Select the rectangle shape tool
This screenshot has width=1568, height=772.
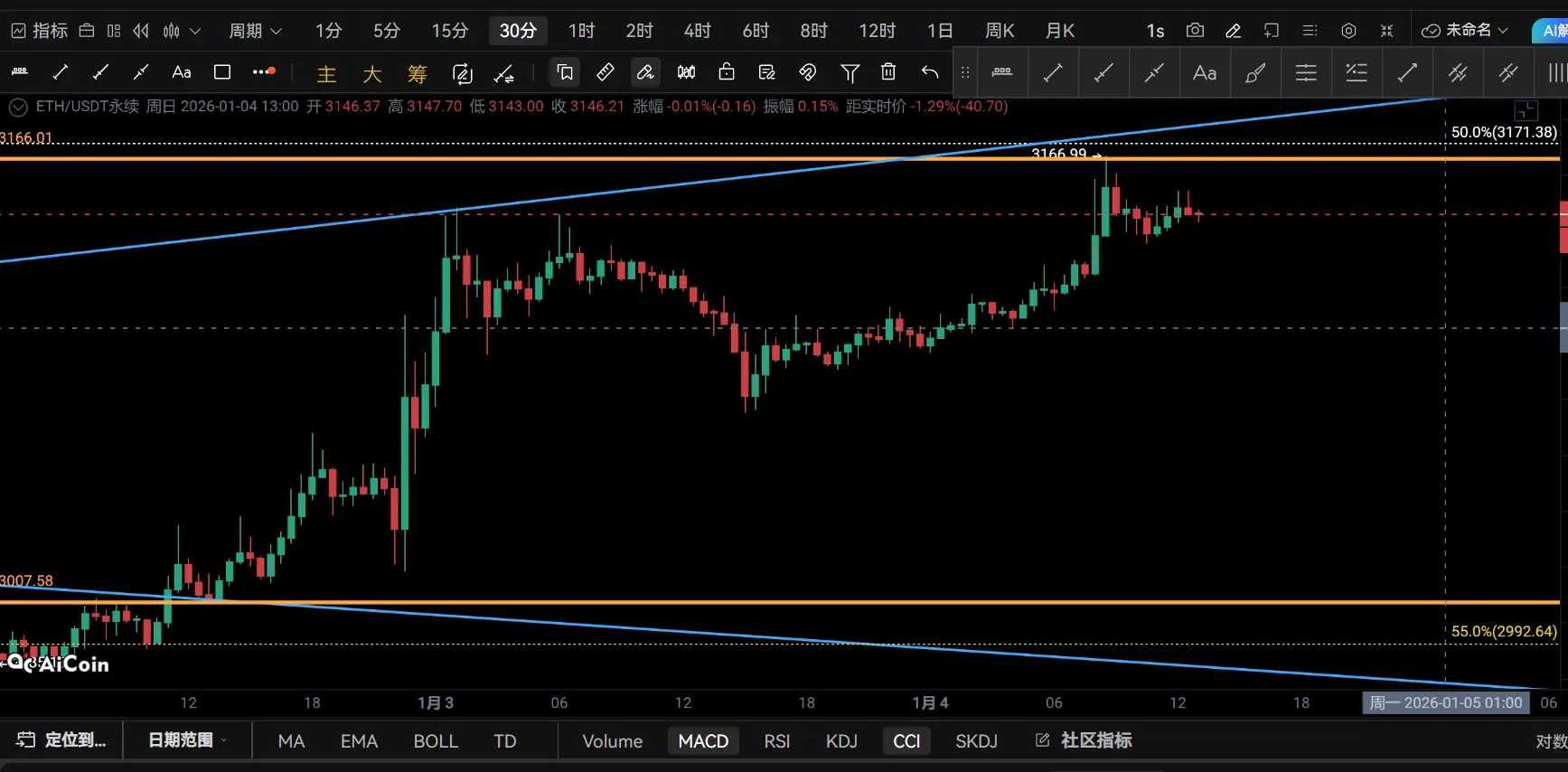click(x=222, y=72)
